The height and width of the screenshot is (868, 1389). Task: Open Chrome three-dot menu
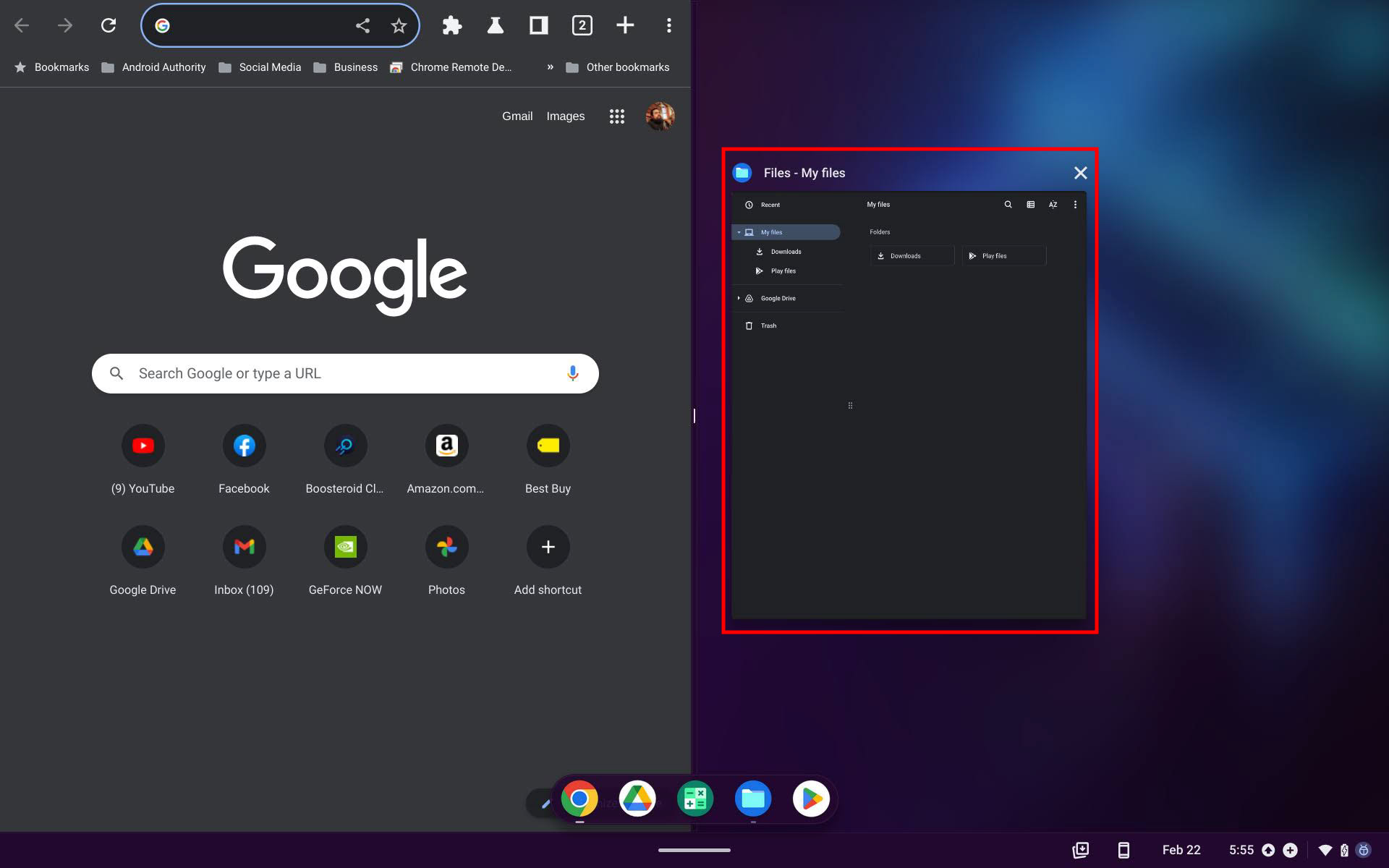click(x=668, y=26)
